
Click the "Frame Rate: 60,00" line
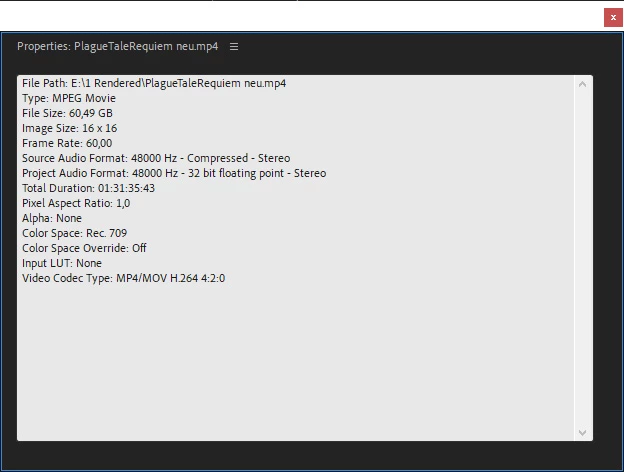click(67, 143)
